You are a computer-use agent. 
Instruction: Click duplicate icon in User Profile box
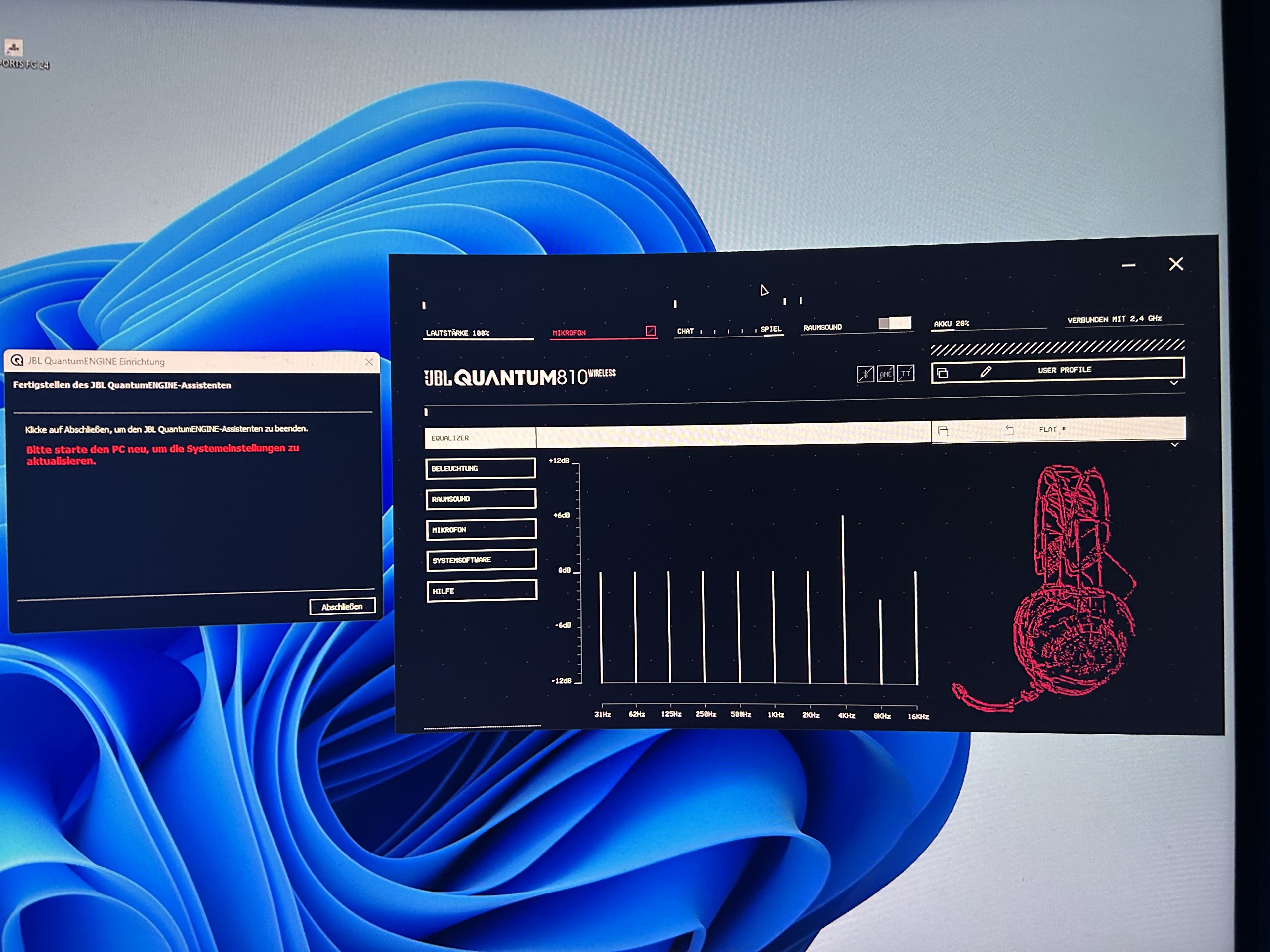click(x=942, y=373)
